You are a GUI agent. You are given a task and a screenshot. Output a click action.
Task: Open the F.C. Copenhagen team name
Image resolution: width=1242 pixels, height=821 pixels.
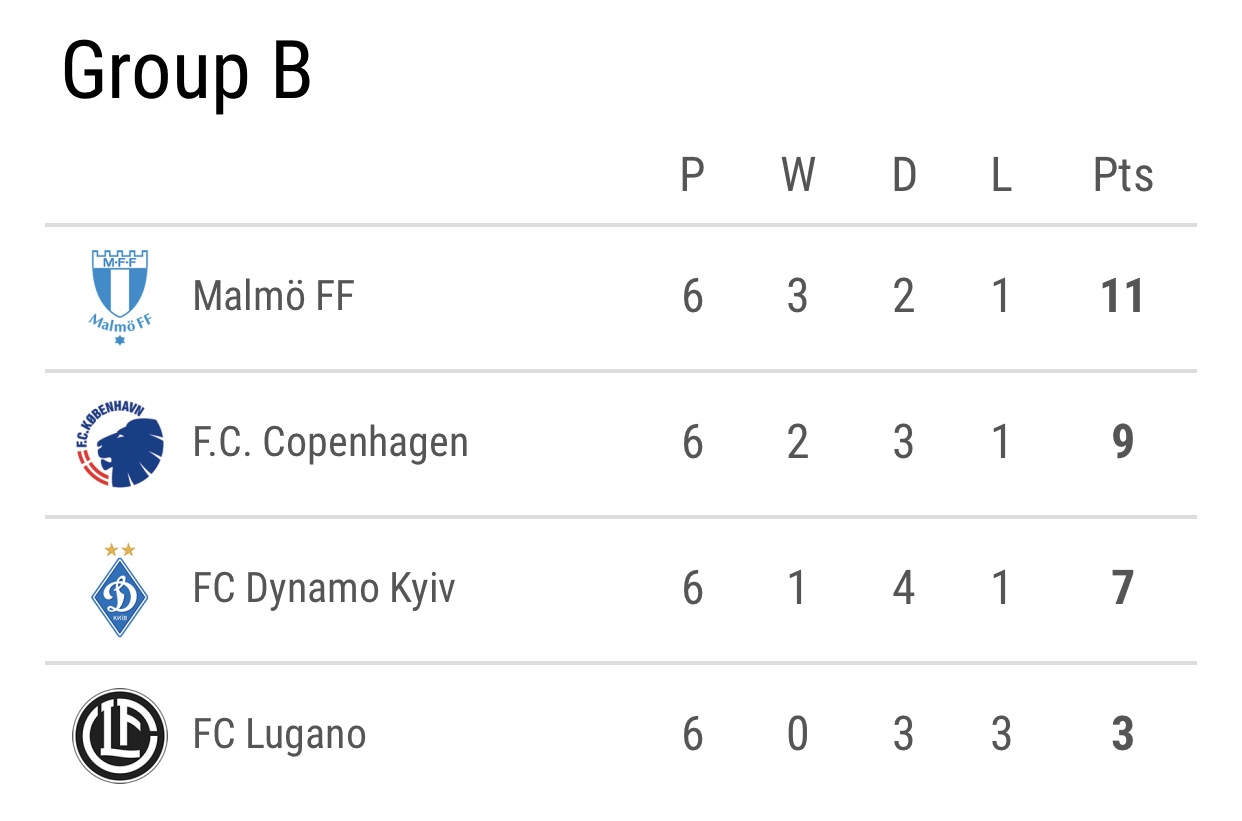point(330,443)
